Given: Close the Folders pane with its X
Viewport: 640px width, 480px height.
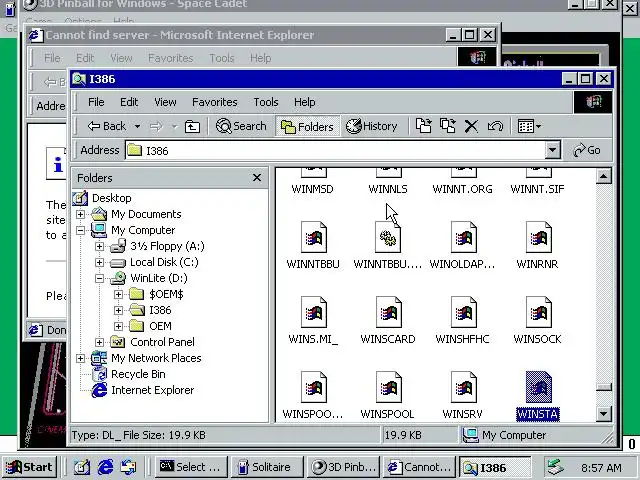Looking at the screenshot, I should [x=257, y=178].
